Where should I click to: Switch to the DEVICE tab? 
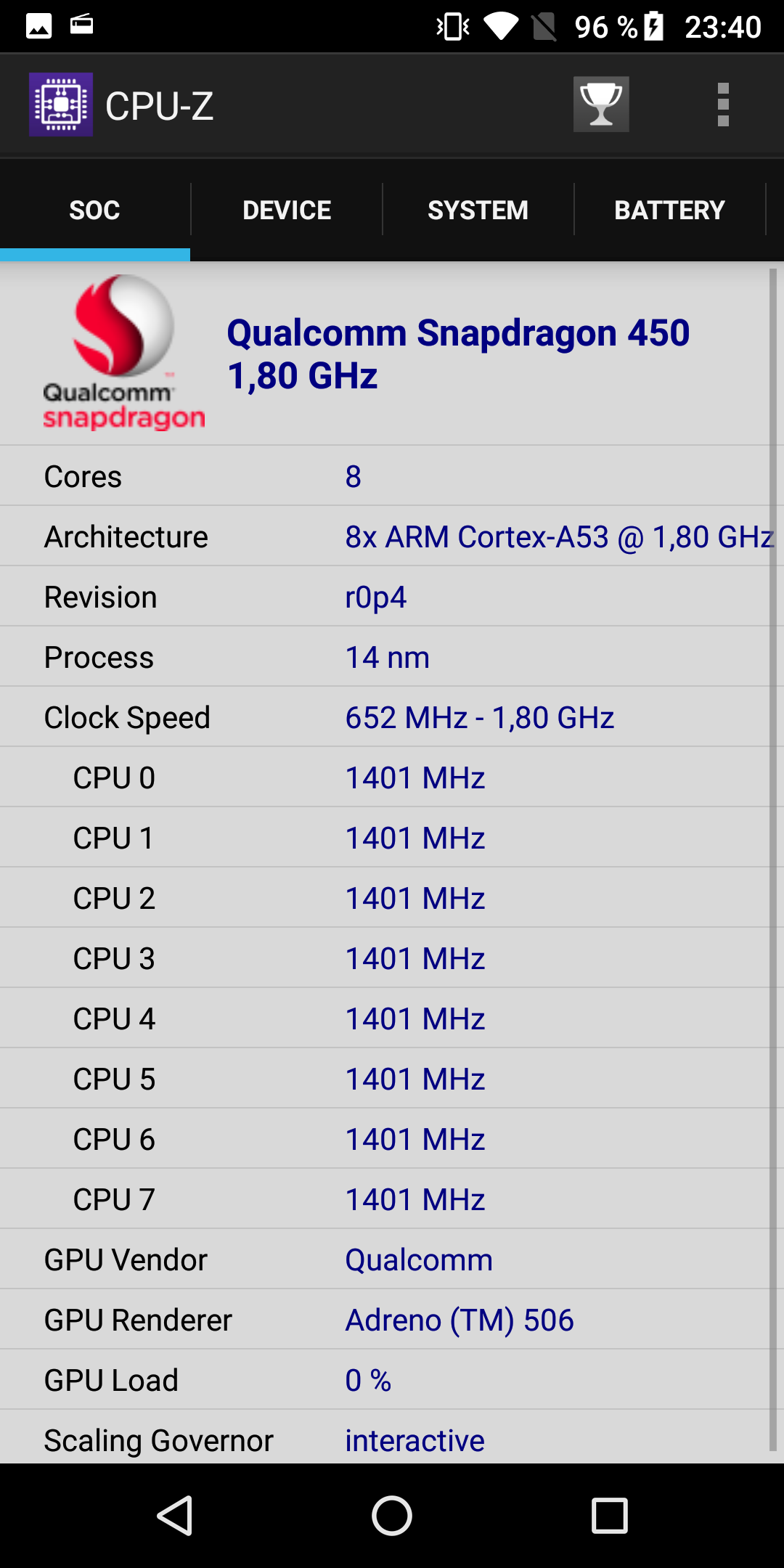tap(287, 210)
